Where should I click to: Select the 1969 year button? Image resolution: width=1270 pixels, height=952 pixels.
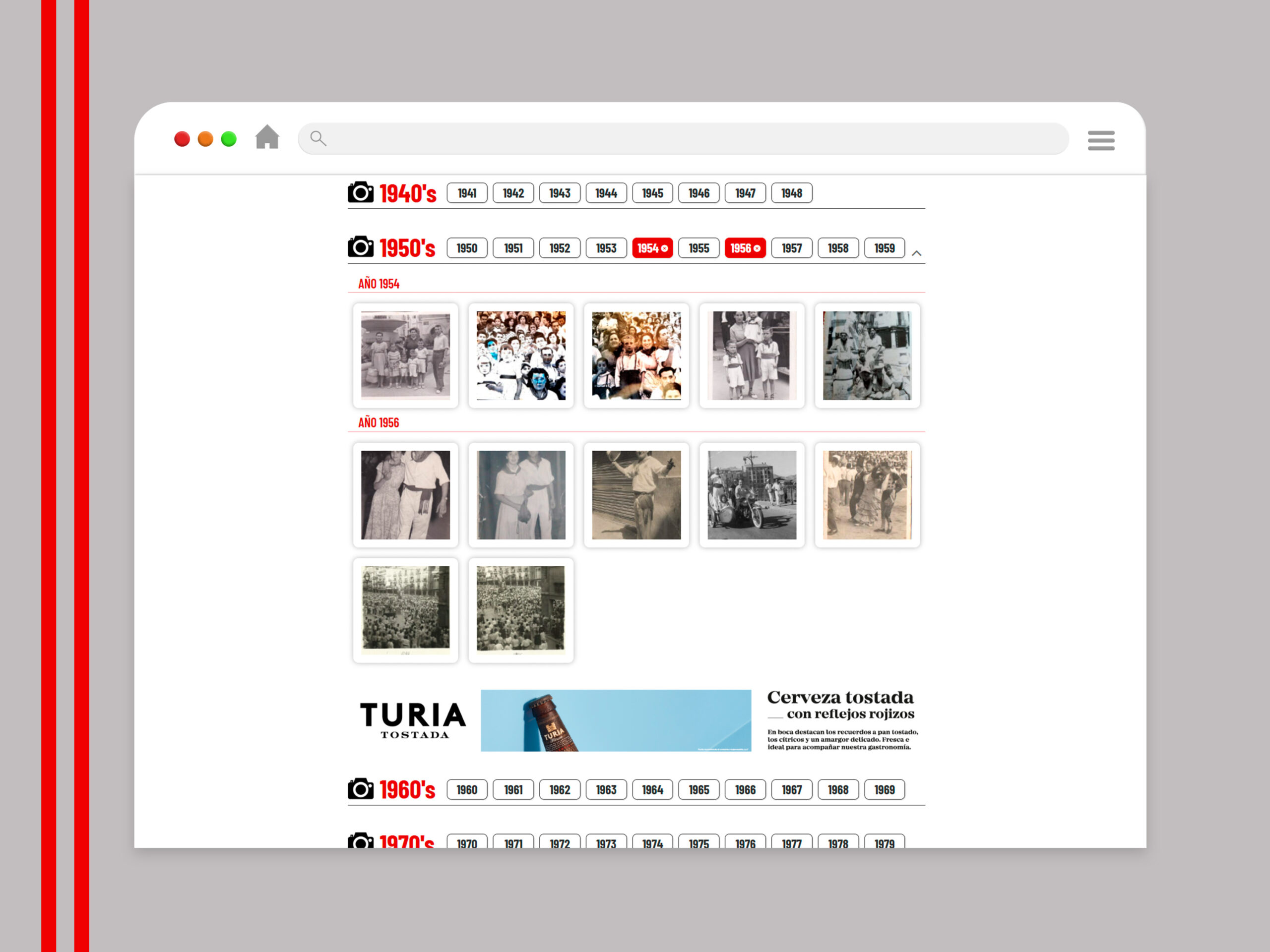coord(885,789)
